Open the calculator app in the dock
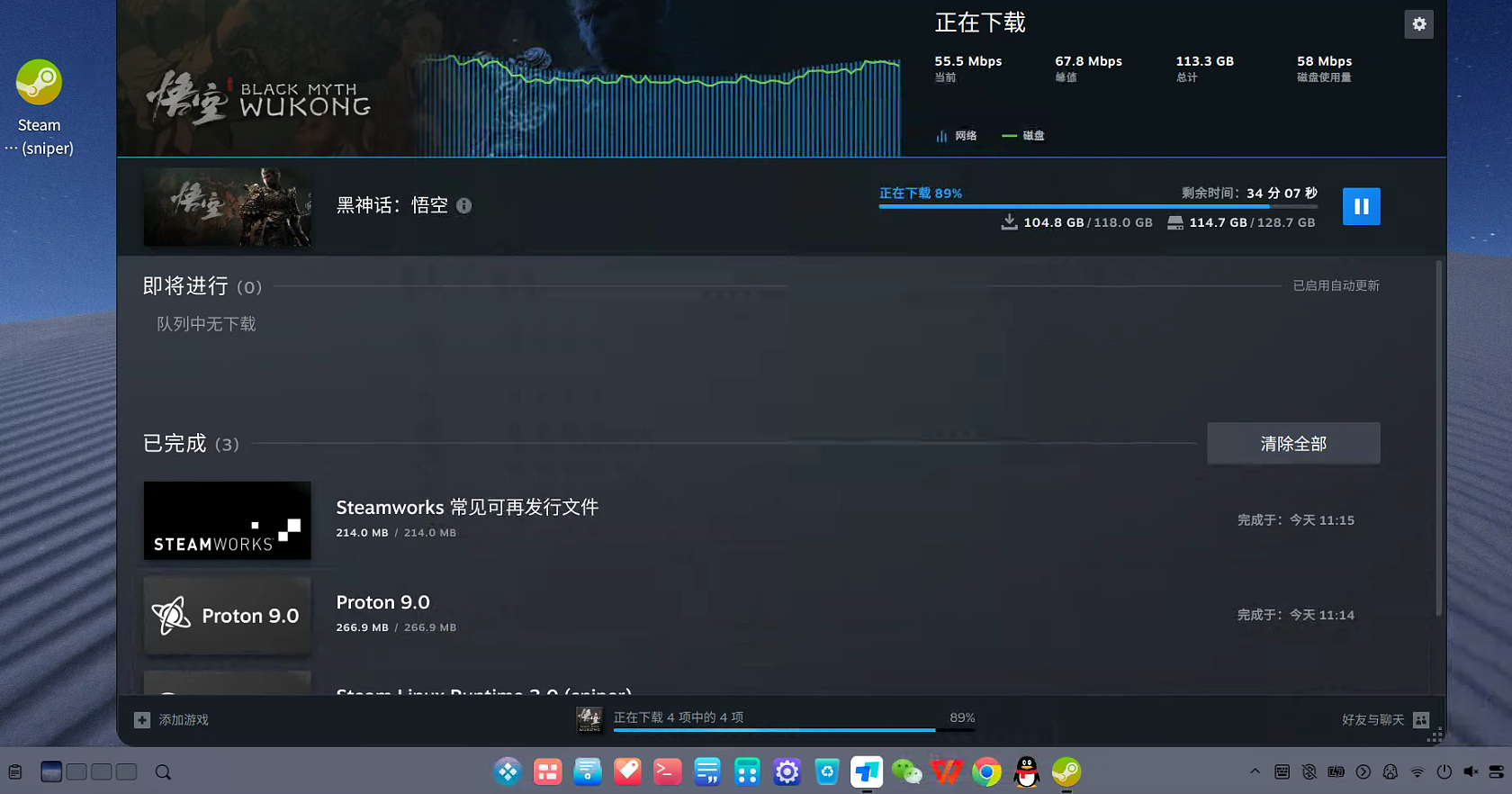Viewport: 1512px width, 794px height. click(747, 771)
